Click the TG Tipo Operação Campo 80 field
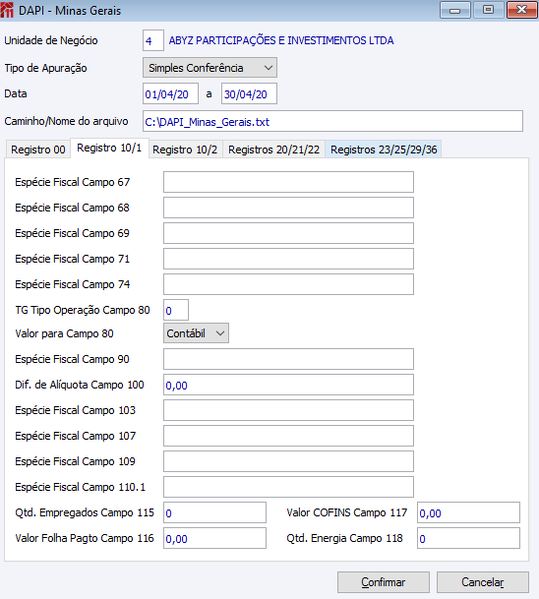 click(x=176, y=310)
